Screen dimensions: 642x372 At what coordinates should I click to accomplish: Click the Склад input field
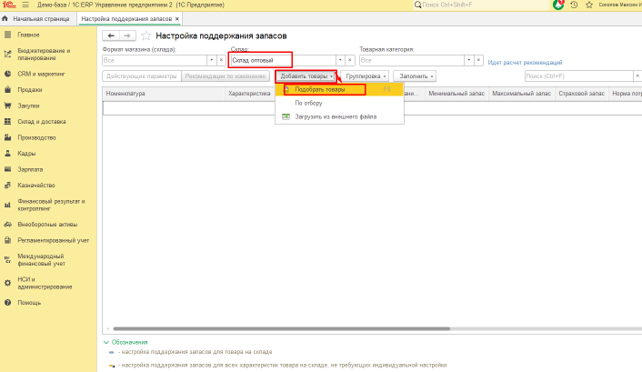[x=283, y=60]
